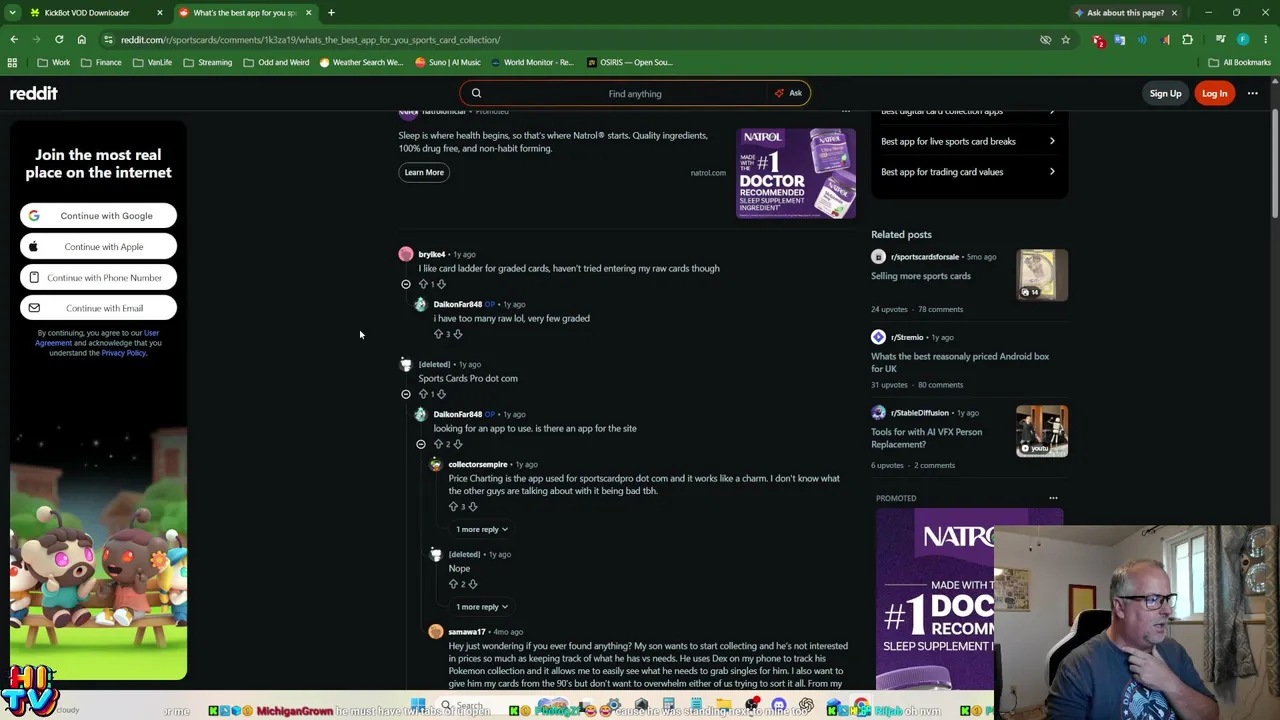
Task: Open the Privacy Policy link
Action: pos(124,353)
